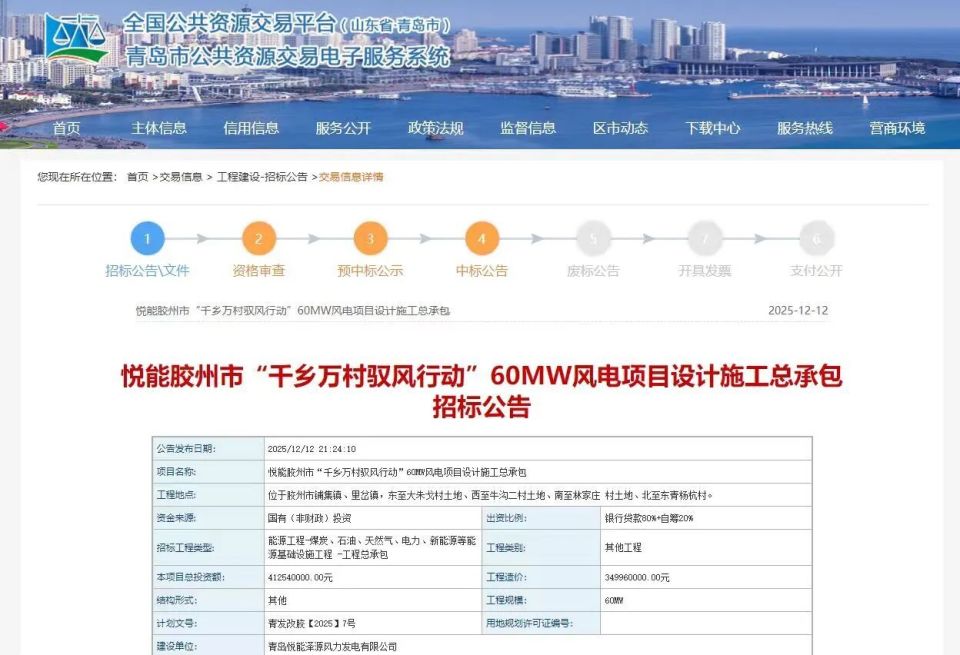Click the value 青岛悦能泽源风力发电有限公司
The width and height of the screenshot is (960, 655).
click(x=332, y=646)
